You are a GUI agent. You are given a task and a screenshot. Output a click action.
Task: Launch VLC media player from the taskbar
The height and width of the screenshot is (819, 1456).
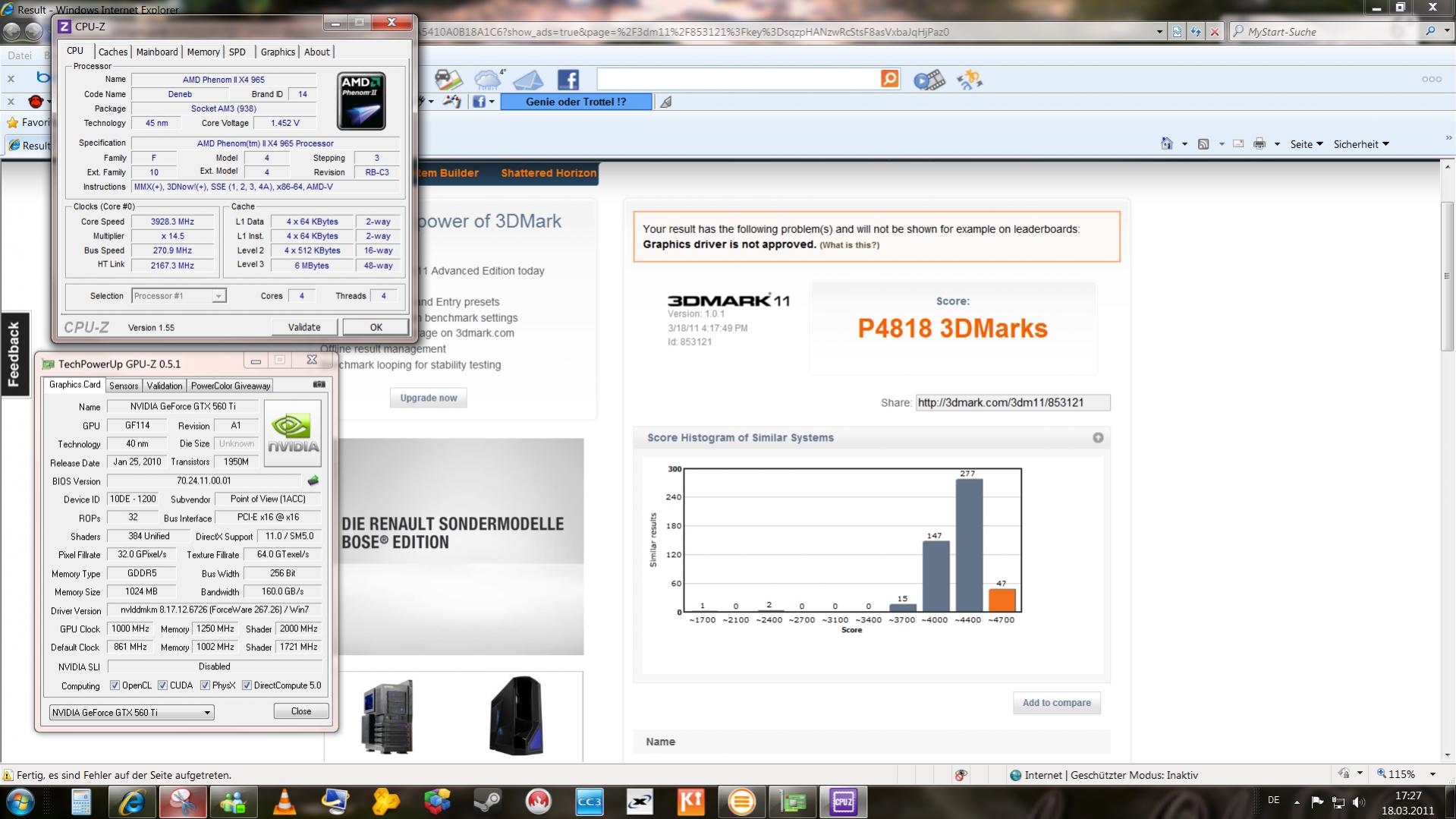(285, 802)
